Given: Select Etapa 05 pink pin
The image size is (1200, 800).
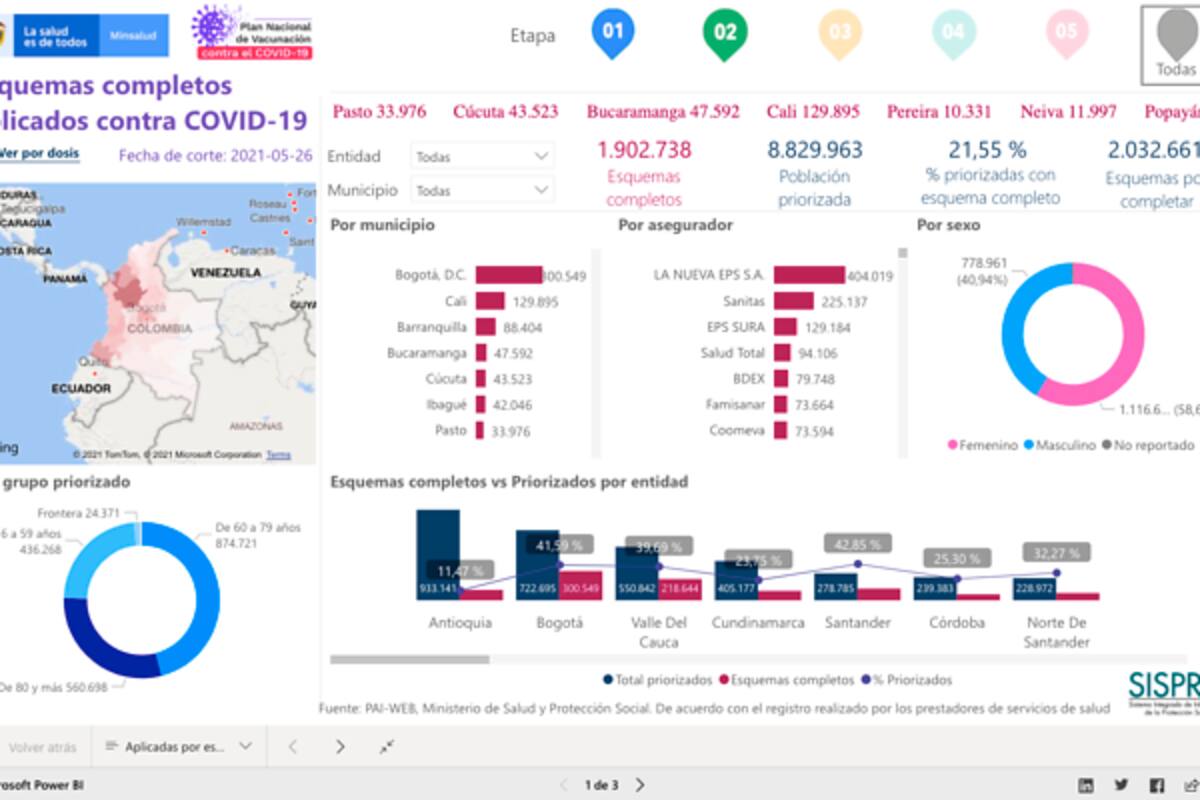Looking at the screenshot, I should pyautogui.click(x=1067, y=32).
